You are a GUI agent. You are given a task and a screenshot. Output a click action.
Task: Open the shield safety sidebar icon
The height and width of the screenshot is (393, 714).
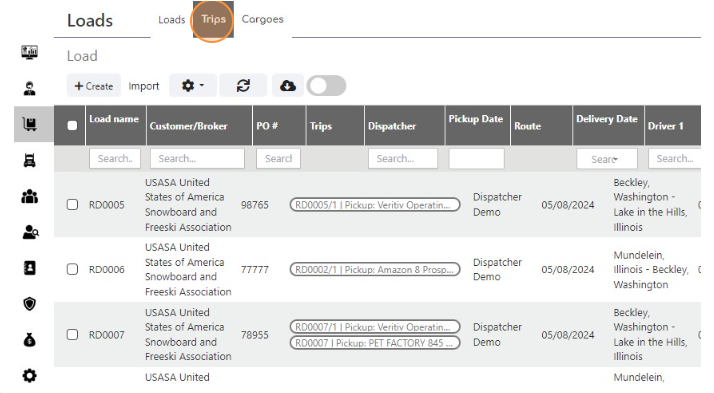pyautogui.click(x=30, y=304)
